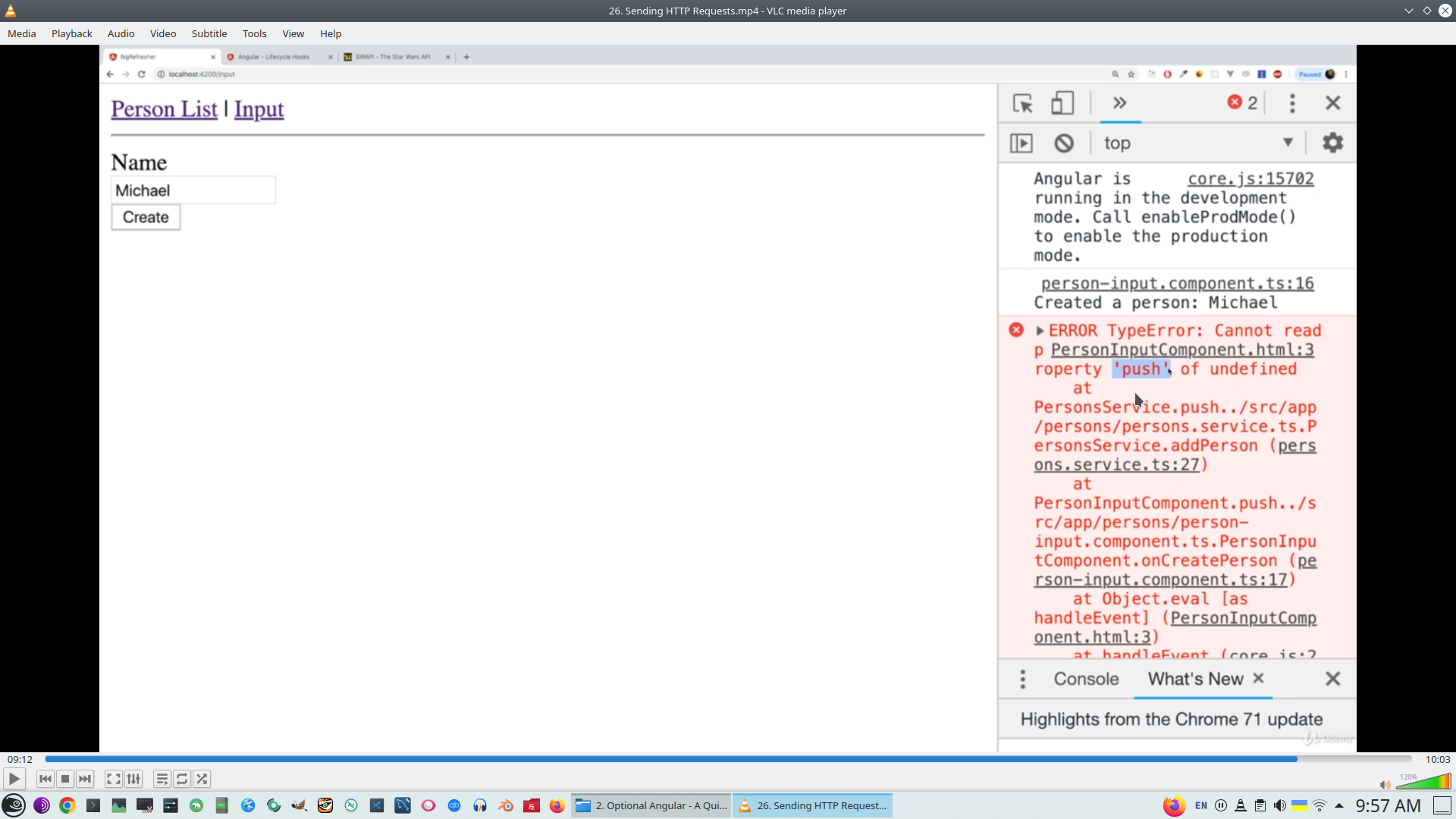Show the playlist panel
The height and width of the screenshot is (819, 1456).
pos(162,779)
